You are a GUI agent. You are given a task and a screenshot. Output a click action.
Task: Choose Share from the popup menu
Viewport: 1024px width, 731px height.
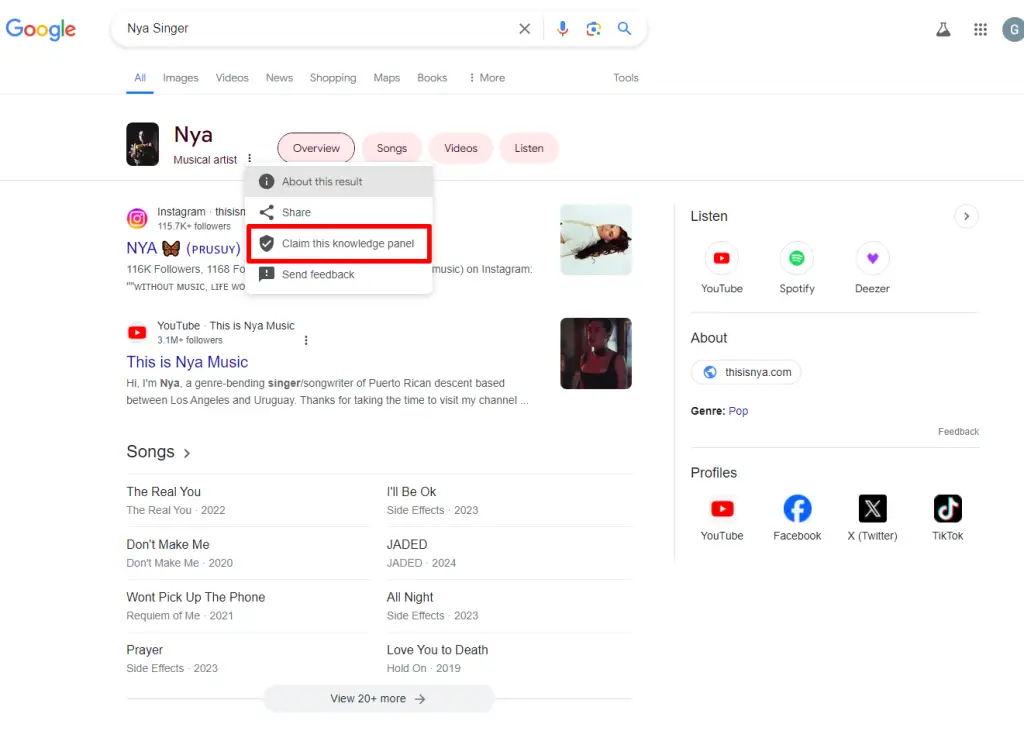pos(339,212)
